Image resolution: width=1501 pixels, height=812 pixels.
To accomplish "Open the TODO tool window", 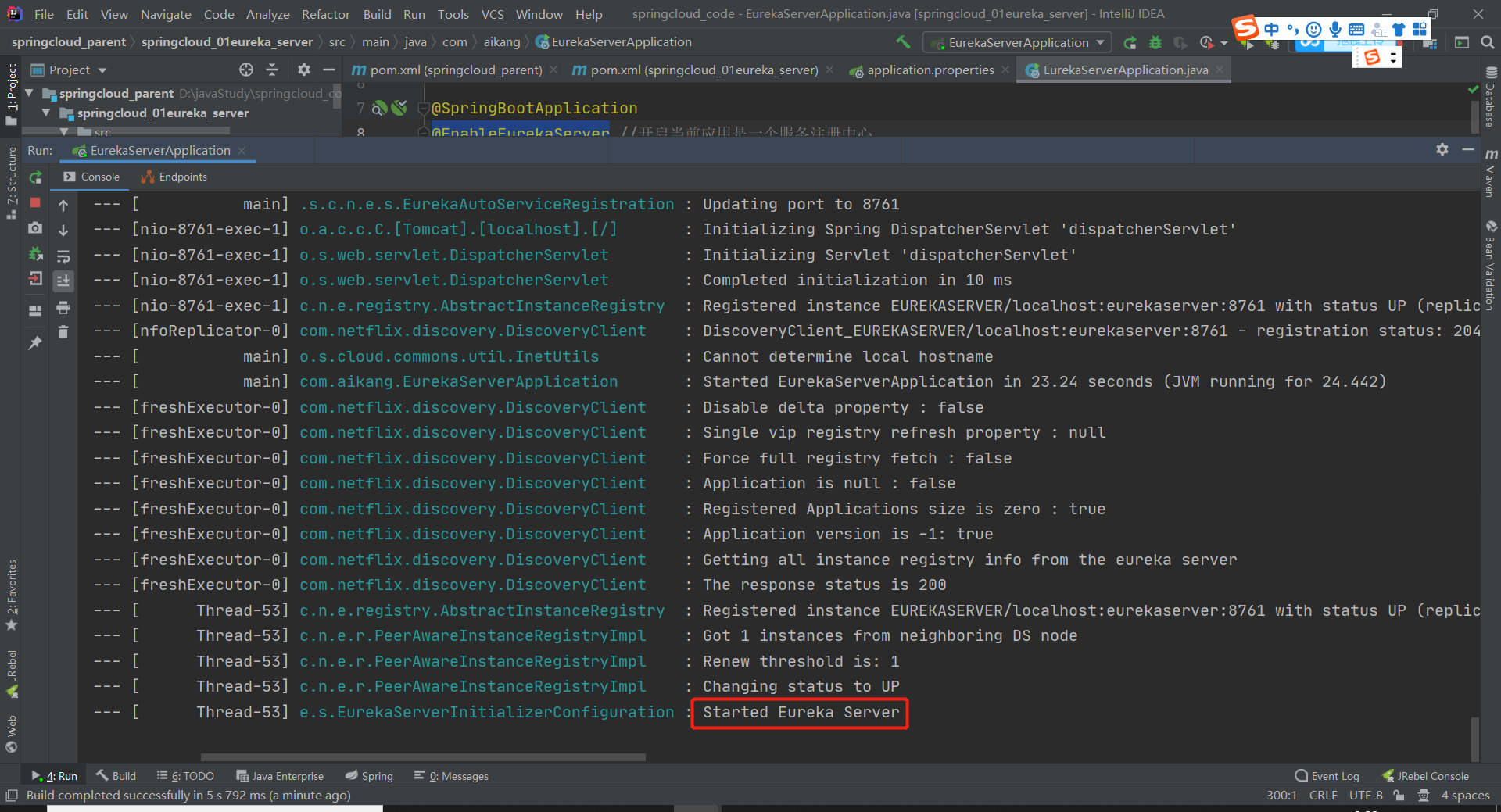I will click(185, 776).
